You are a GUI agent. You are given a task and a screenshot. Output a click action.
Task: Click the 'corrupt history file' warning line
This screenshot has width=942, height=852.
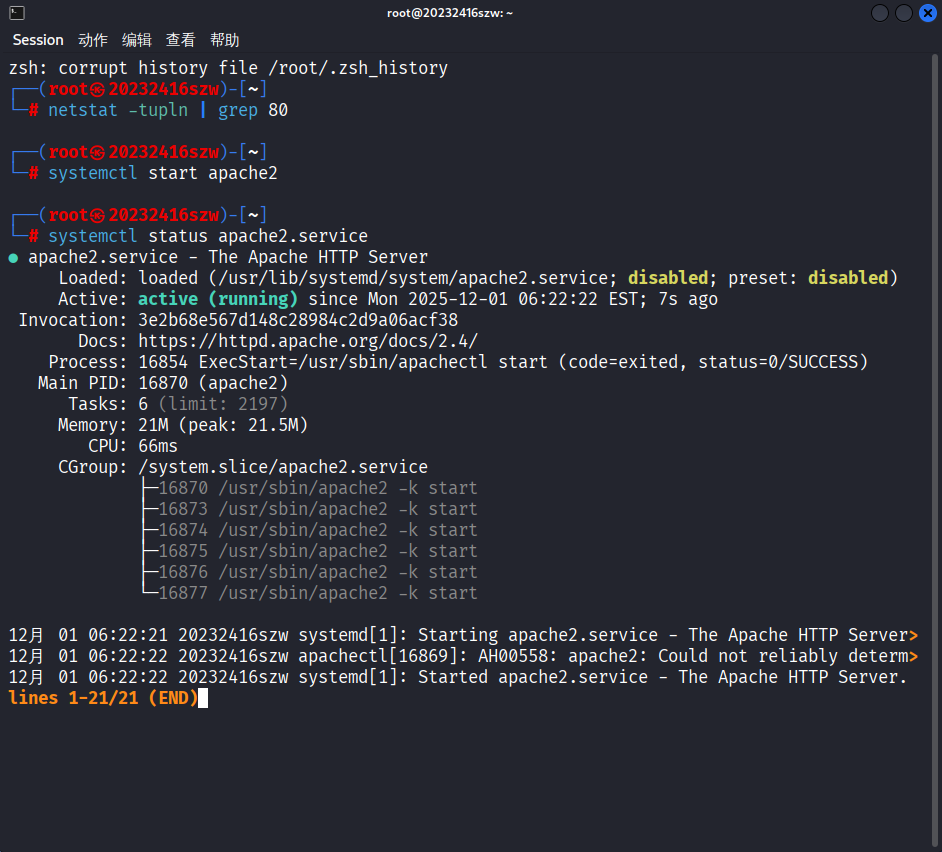pyautogui.click(x=228, y=68)
